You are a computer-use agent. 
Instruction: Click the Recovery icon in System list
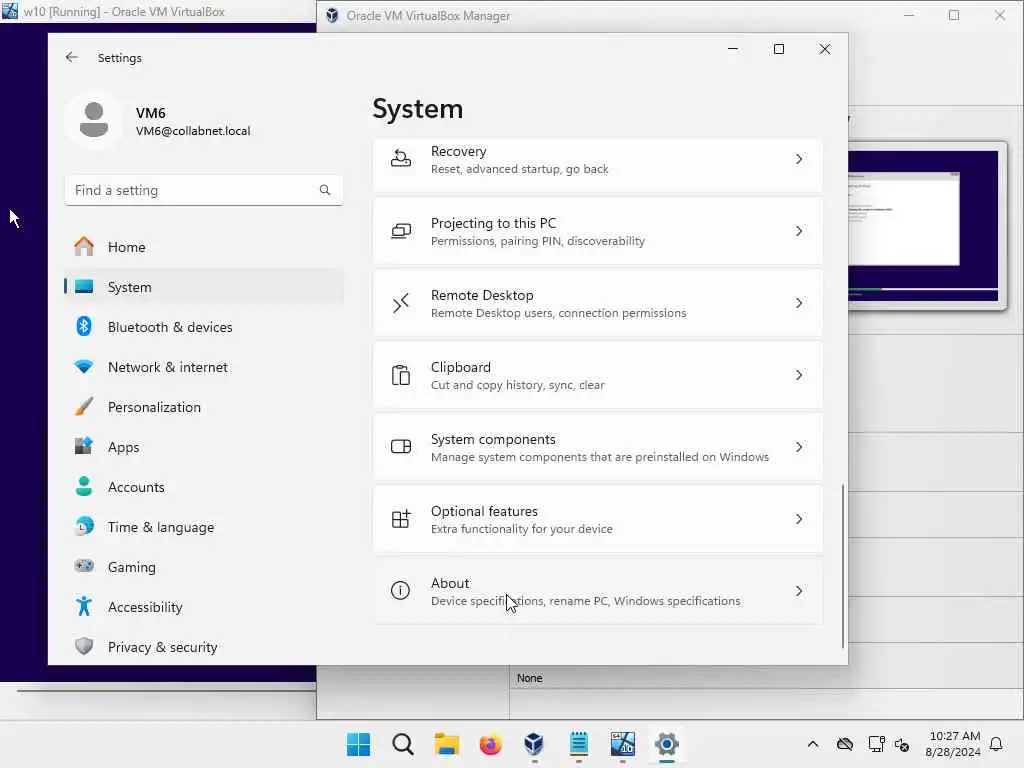400,159
